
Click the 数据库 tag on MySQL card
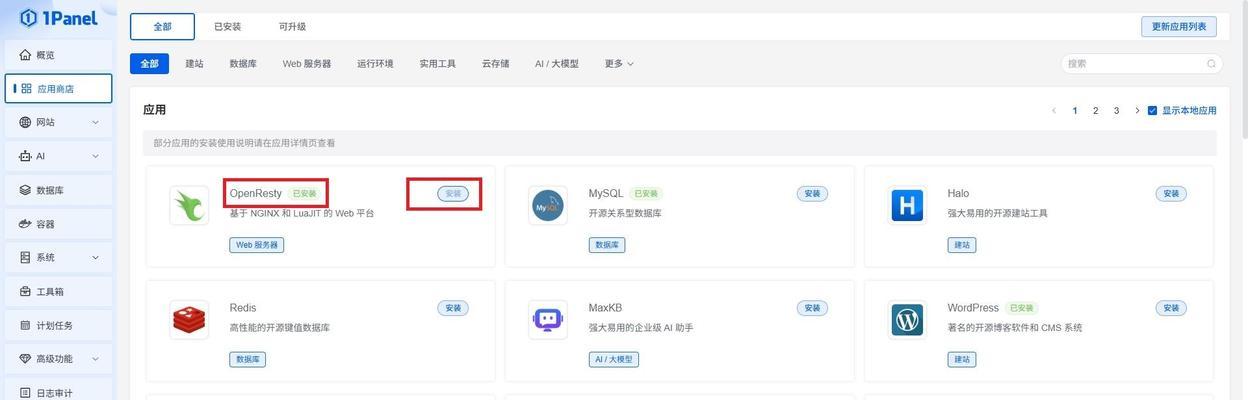pos(607,245)
